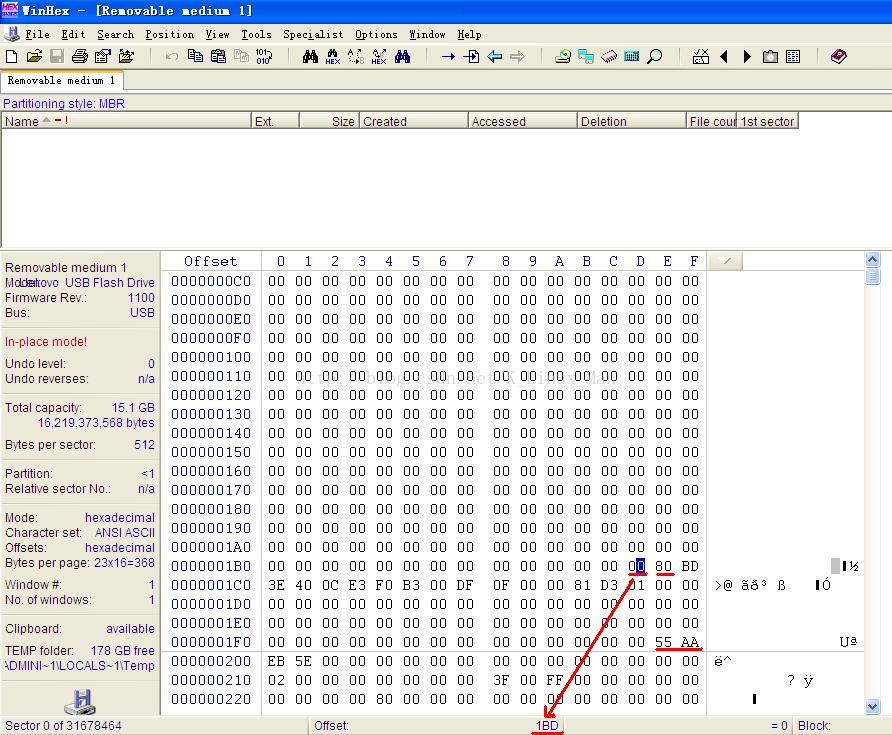
Task: Run Simultaneous Search blue binoculars
Action: click(x=402, y=56)
